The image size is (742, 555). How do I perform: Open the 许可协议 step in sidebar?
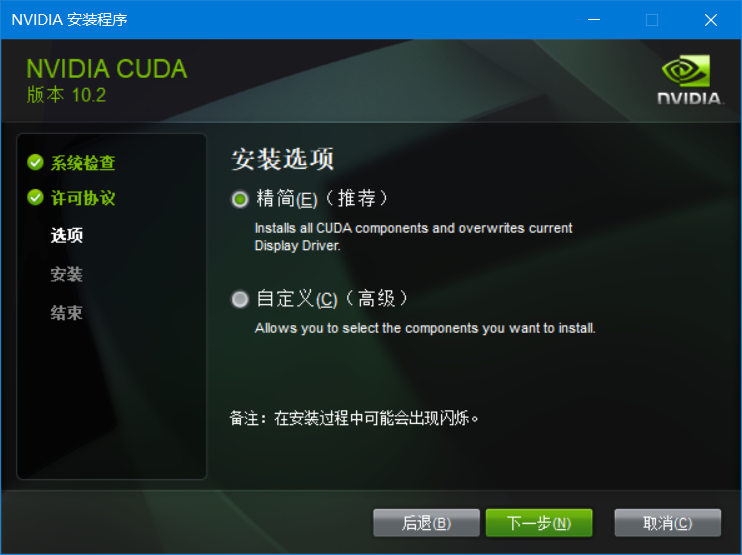tap(83, 198)
